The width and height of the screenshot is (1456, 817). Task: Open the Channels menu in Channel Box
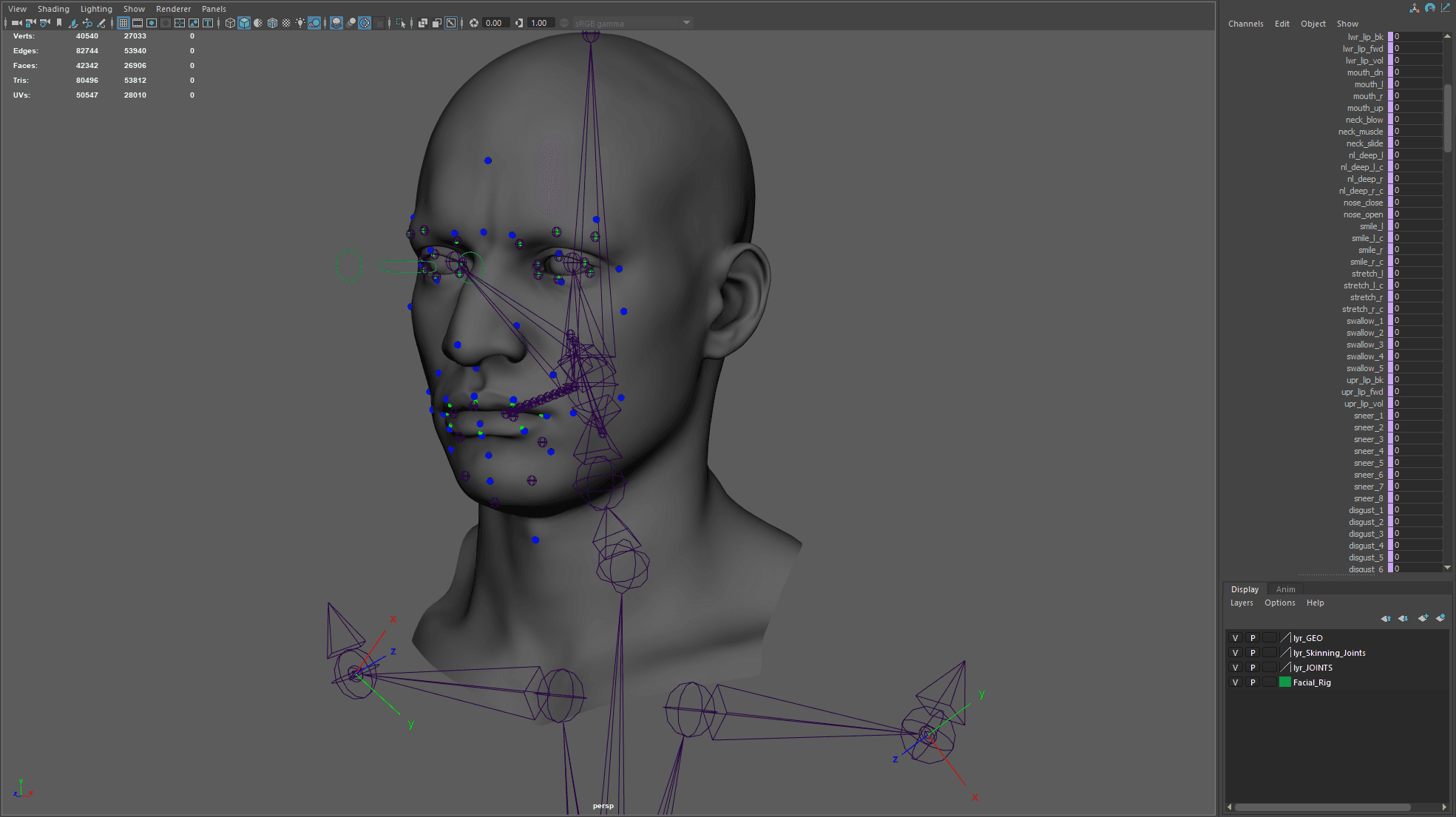1245,24
